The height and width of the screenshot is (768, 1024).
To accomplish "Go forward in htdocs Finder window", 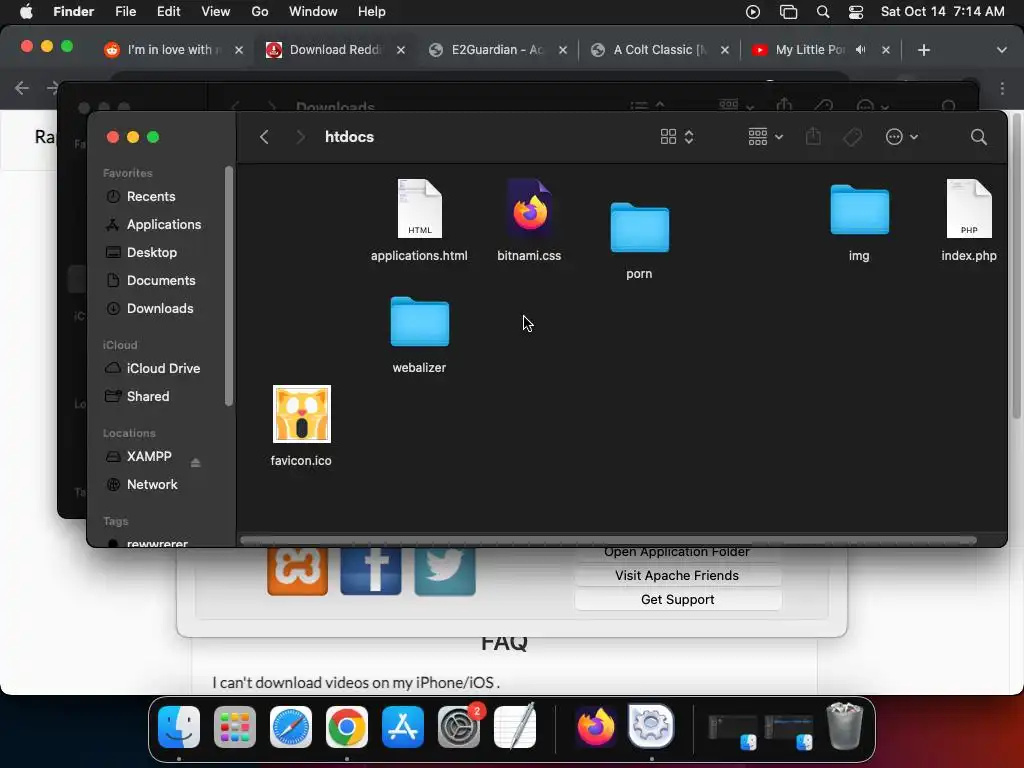I will pos(300,137).
